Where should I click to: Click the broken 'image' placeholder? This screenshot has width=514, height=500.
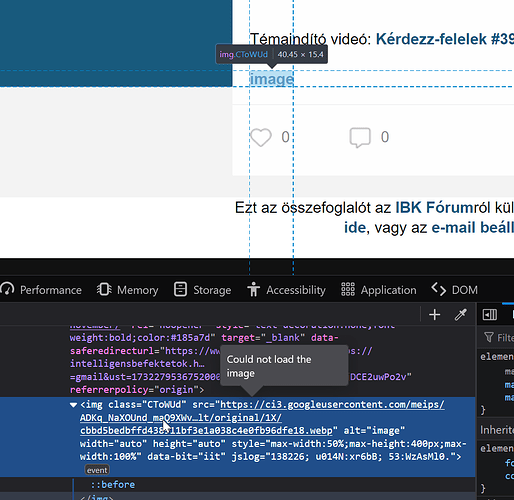[272, 79]
